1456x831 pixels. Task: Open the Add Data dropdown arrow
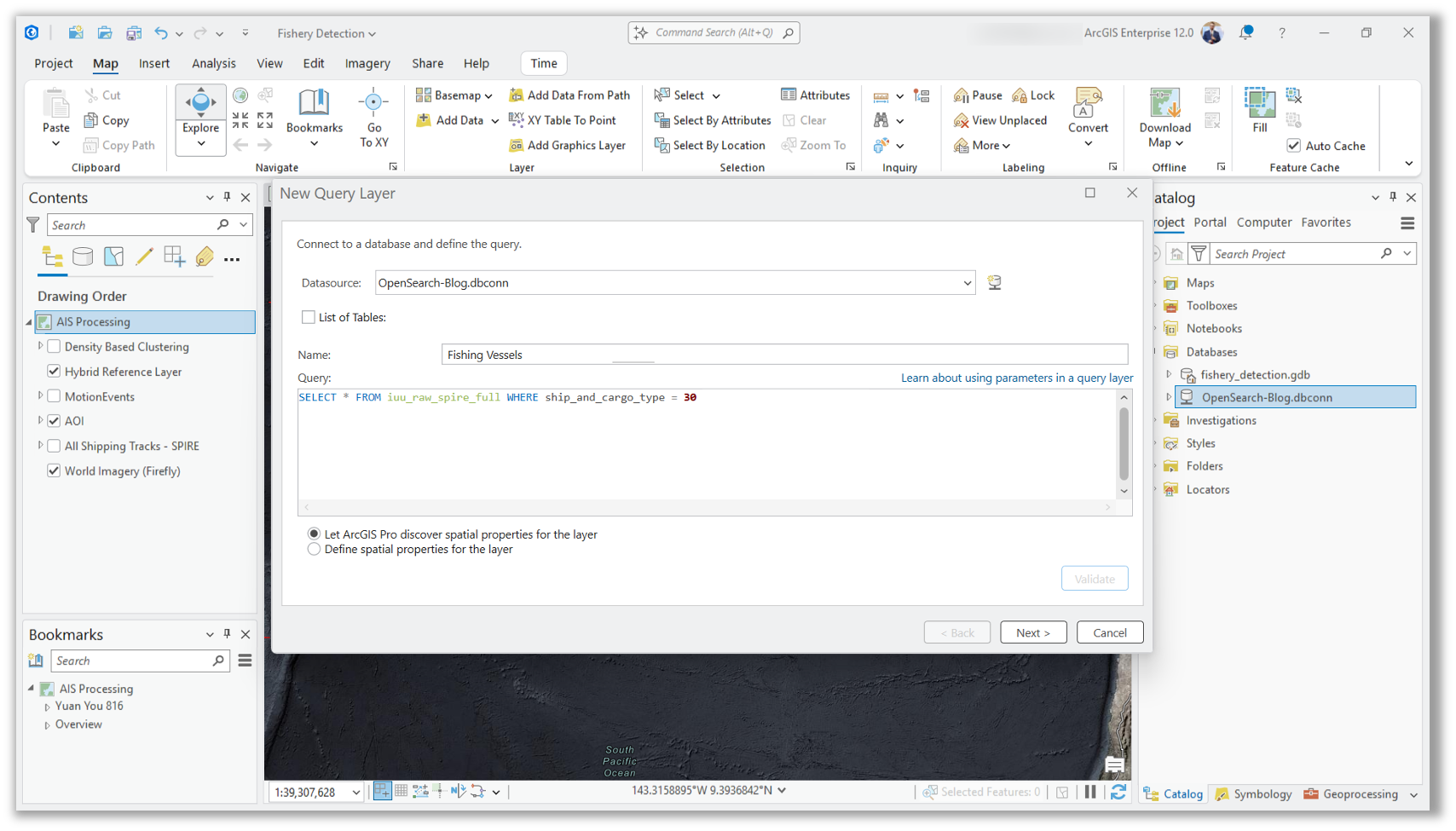pos(494,121)
